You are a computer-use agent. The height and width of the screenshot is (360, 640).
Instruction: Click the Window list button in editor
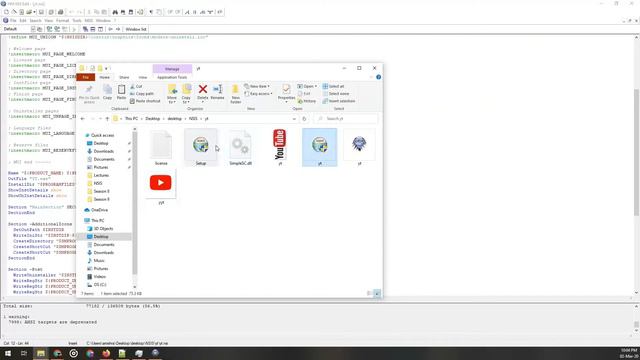[x=136, y=29]
